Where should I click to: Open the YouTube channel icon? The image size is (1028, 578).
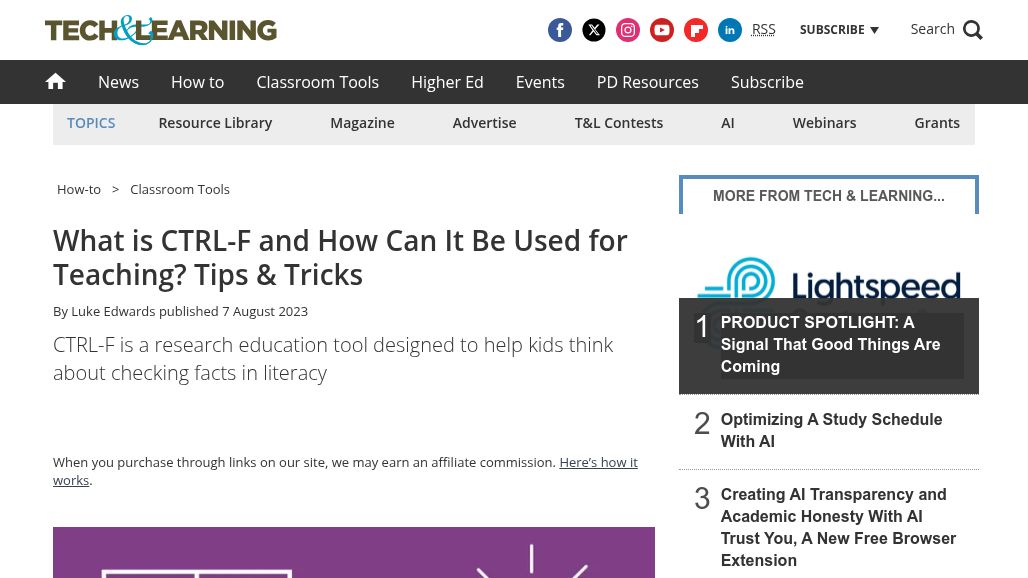coord(662,30)
